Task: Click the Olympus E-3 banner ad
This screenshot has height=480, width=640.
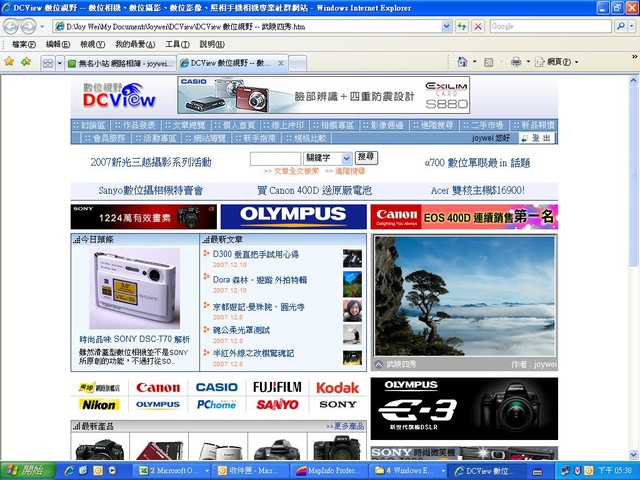Action: click(464, 409)
